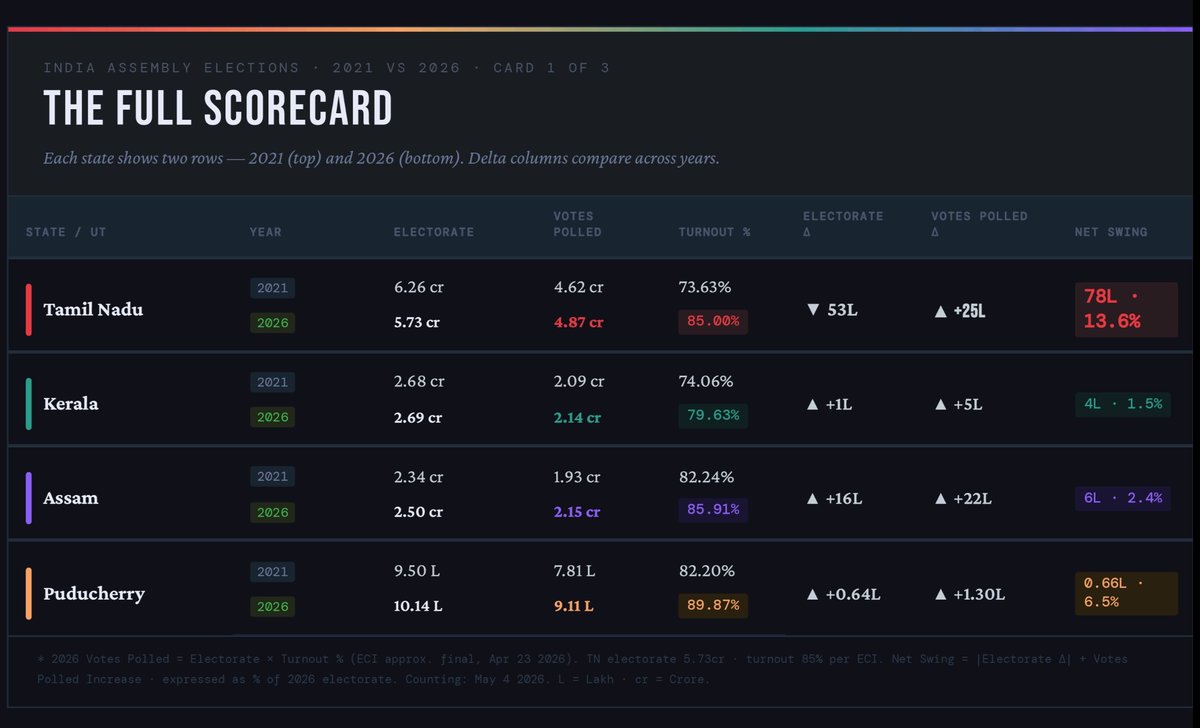Click the 2026 year badge for Assam

pos(272,512)
